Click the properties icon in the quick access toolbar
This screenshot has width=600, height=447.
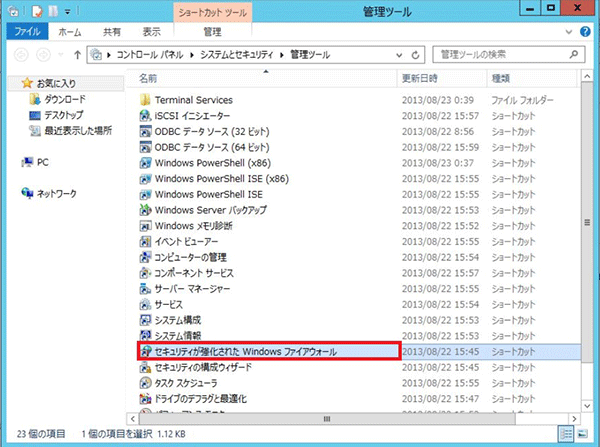pyautogui.click(x=37, y=12)
